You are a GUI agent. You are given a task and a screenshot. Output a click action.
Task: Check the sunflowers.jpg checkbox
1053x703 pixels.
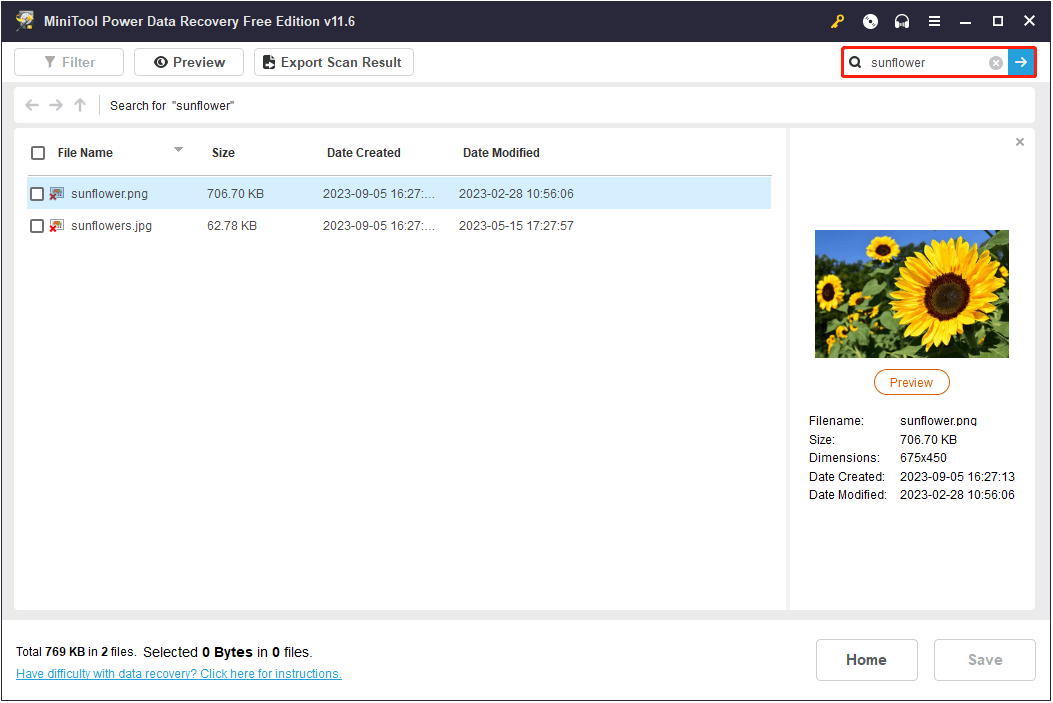coord(37,225)
